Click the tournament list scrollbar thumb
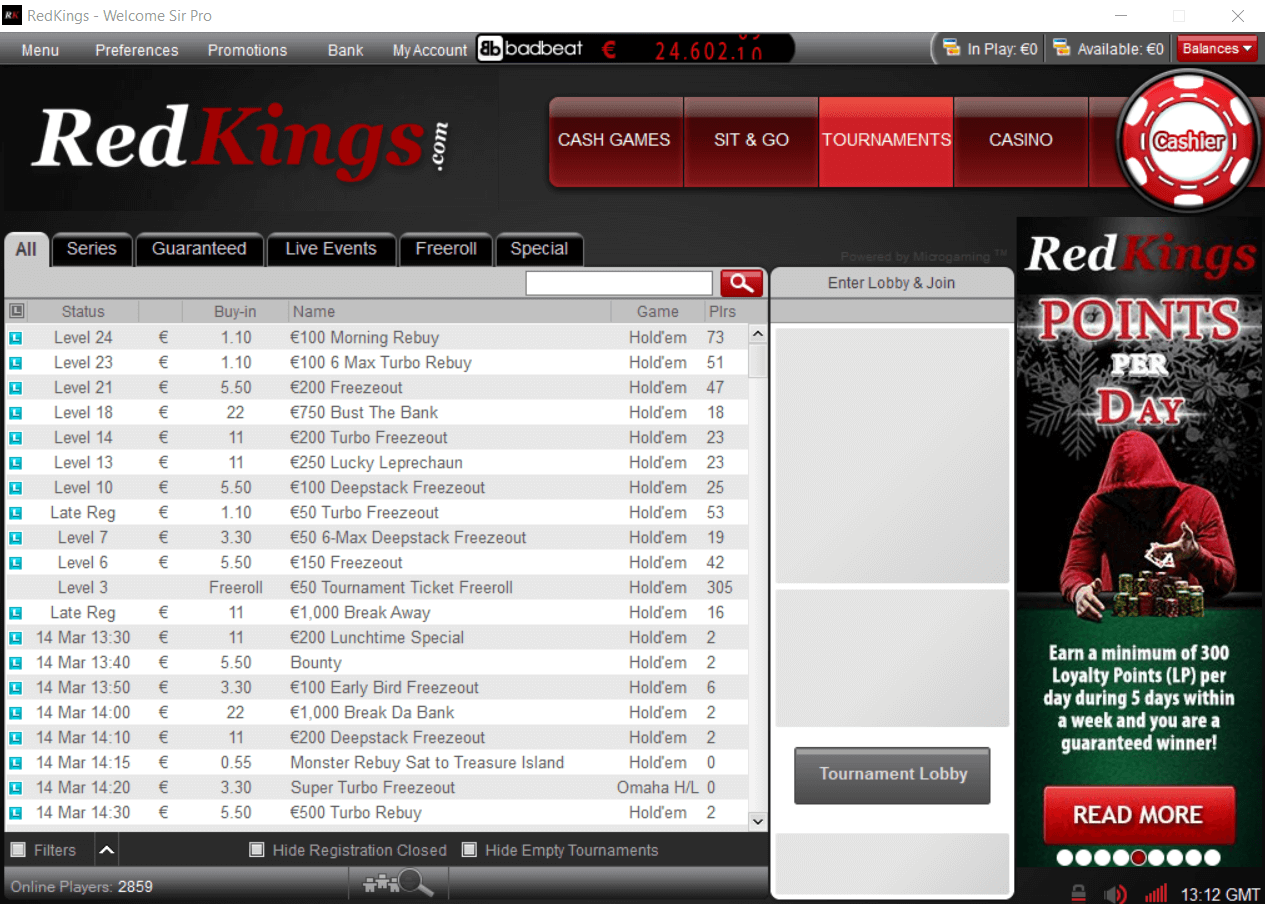1265x904 pixels. pyautogui.click(x=757, y=361)
